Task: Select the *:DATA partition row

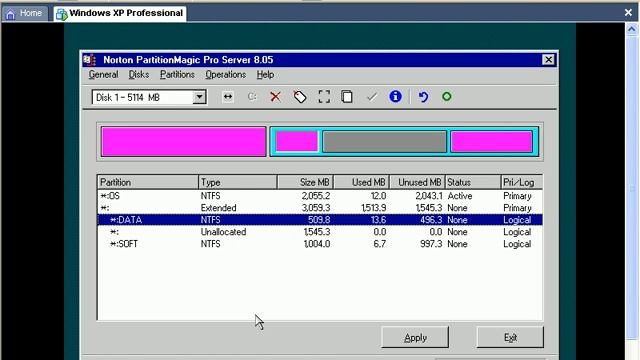Action: coord(320,220)
